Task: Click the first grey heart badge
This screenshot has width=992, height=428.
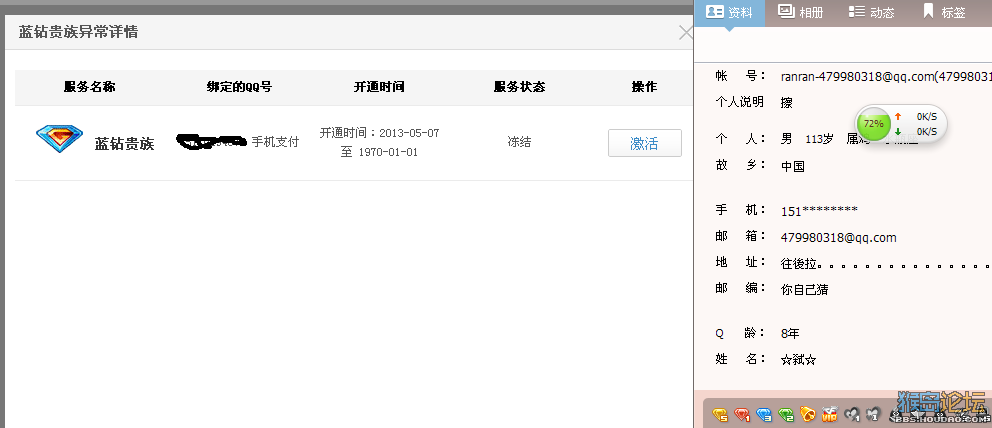Action: [x=852, y=415]
